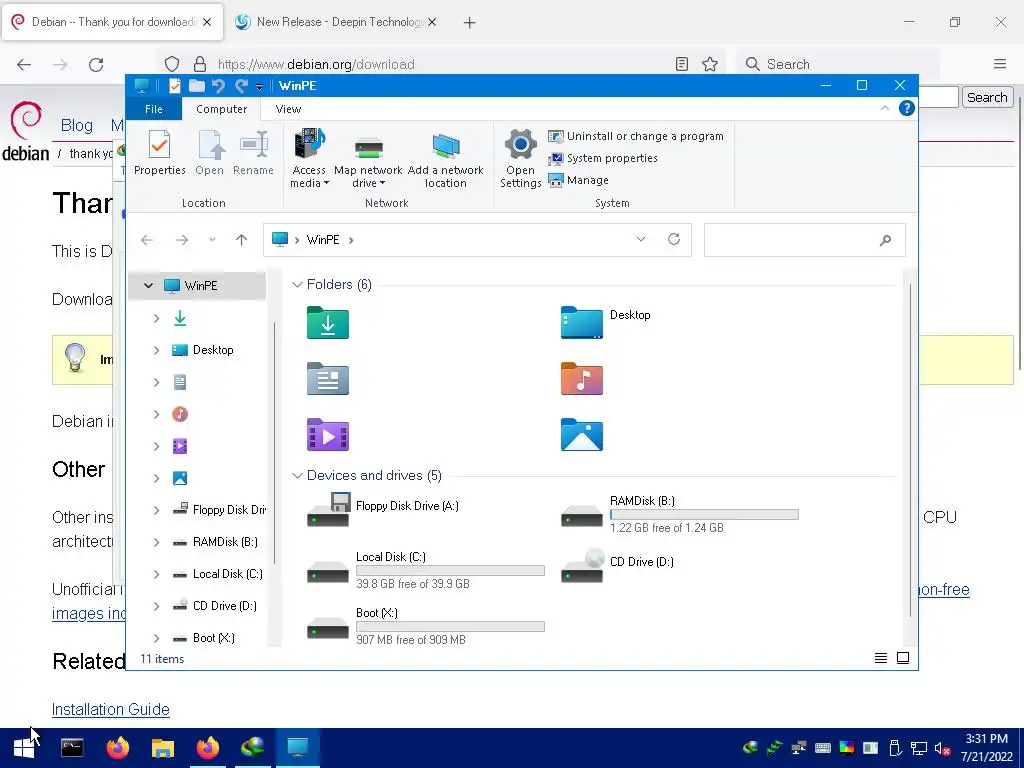Select the Documents folder icon
The image size is (1024, 768).
328,379
